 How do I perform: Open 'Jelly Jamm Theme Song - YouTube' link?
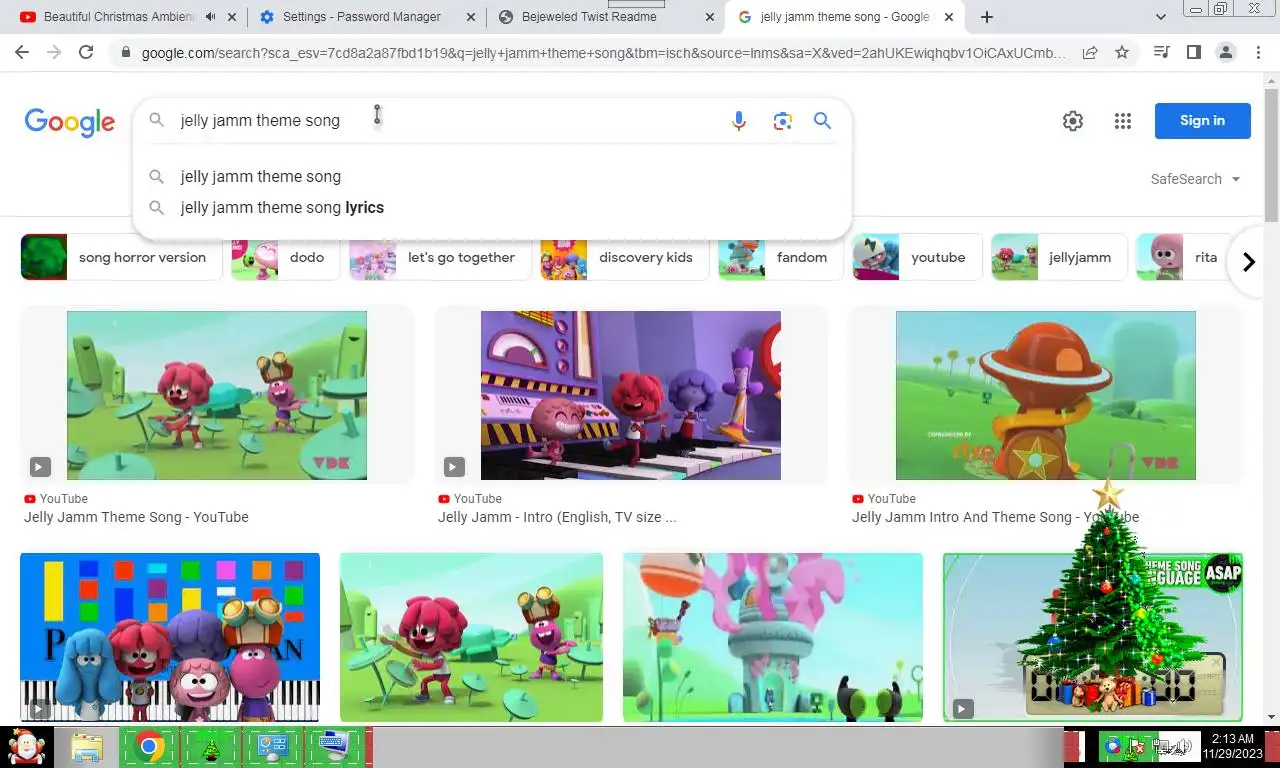coord(136,517)
